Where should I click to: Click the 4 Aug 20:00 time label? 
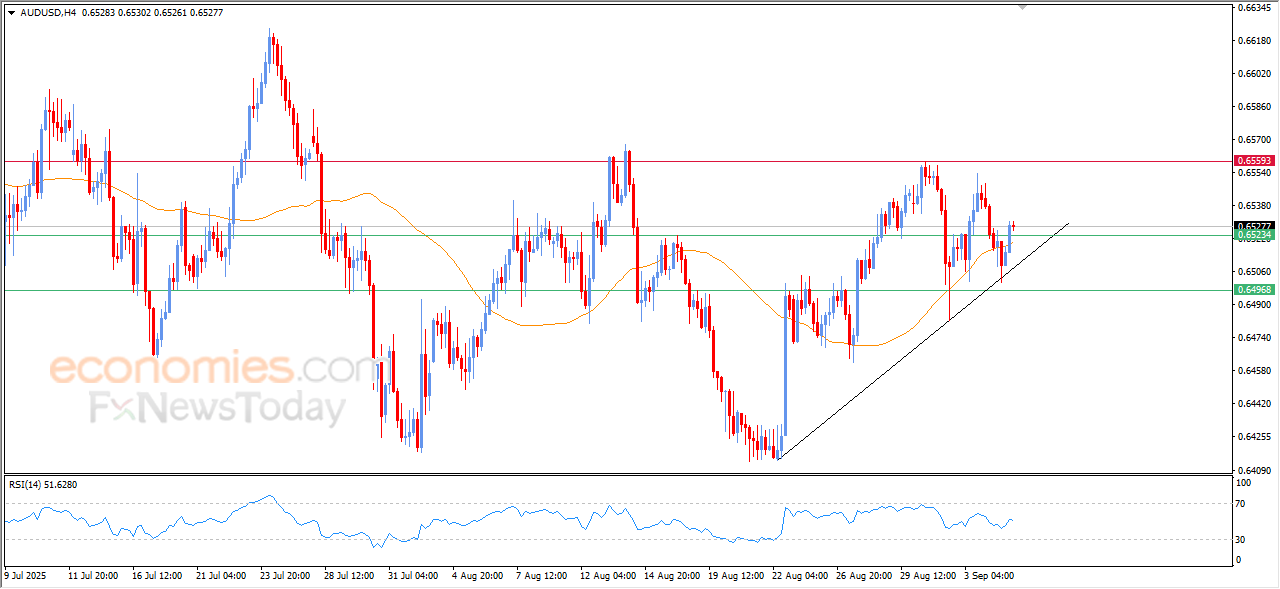tap(476, 577)
